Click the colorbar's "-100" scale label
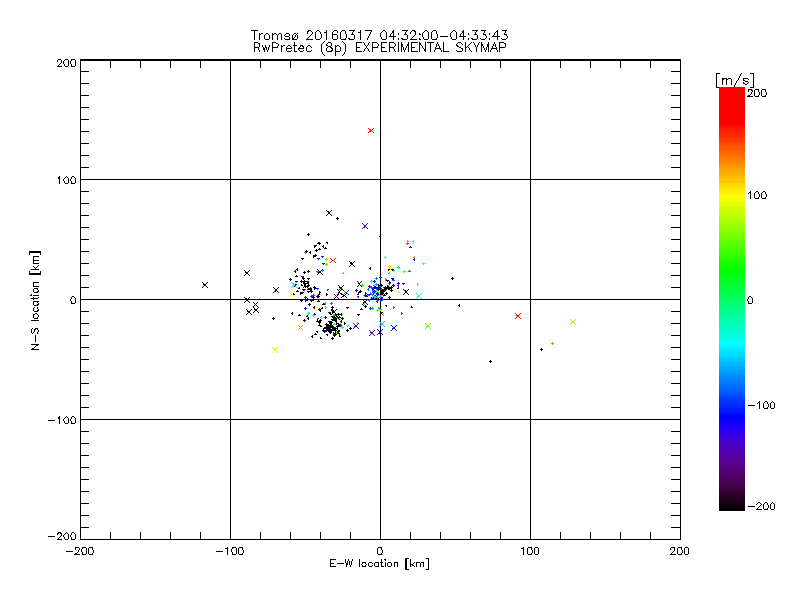 (761, 405)
